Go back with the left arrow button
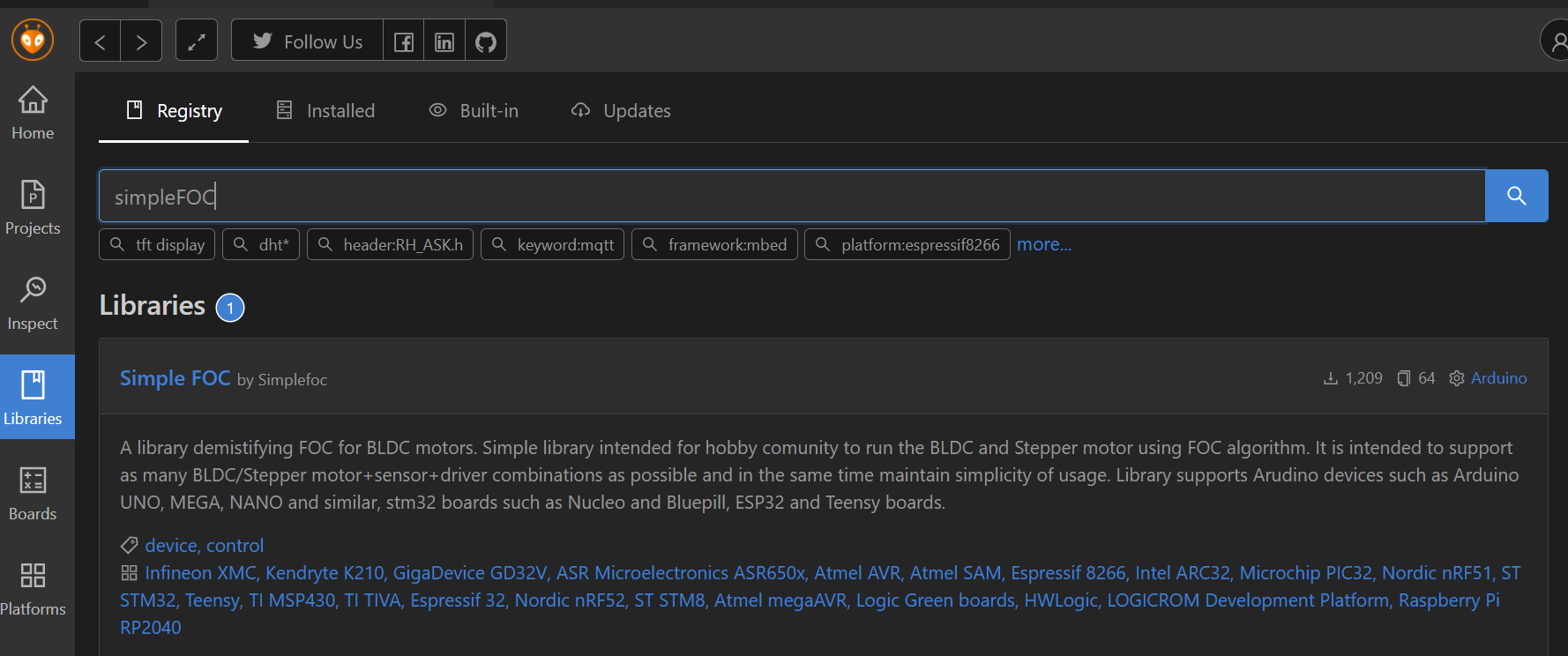 [x=101, y=41]
